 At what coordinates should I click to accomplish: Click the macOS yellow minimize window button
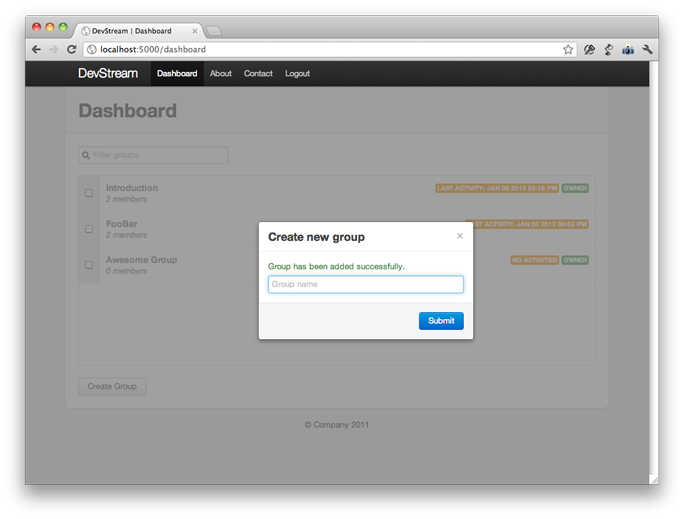coord(50,27)
